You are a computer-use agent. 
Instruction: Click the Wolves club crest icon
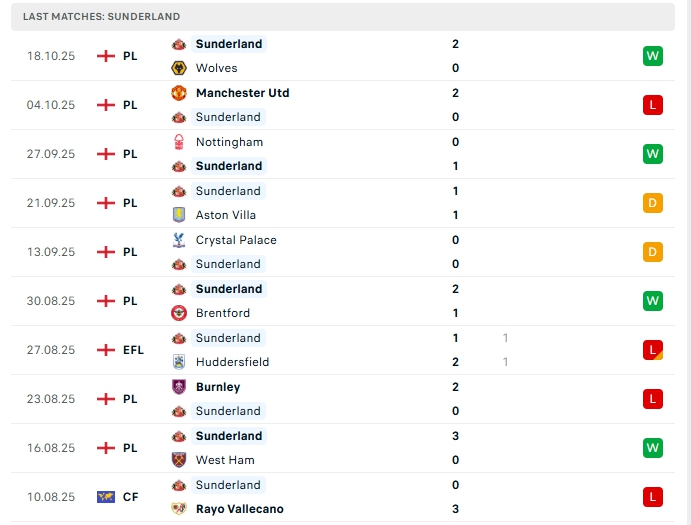click(179, 68)
